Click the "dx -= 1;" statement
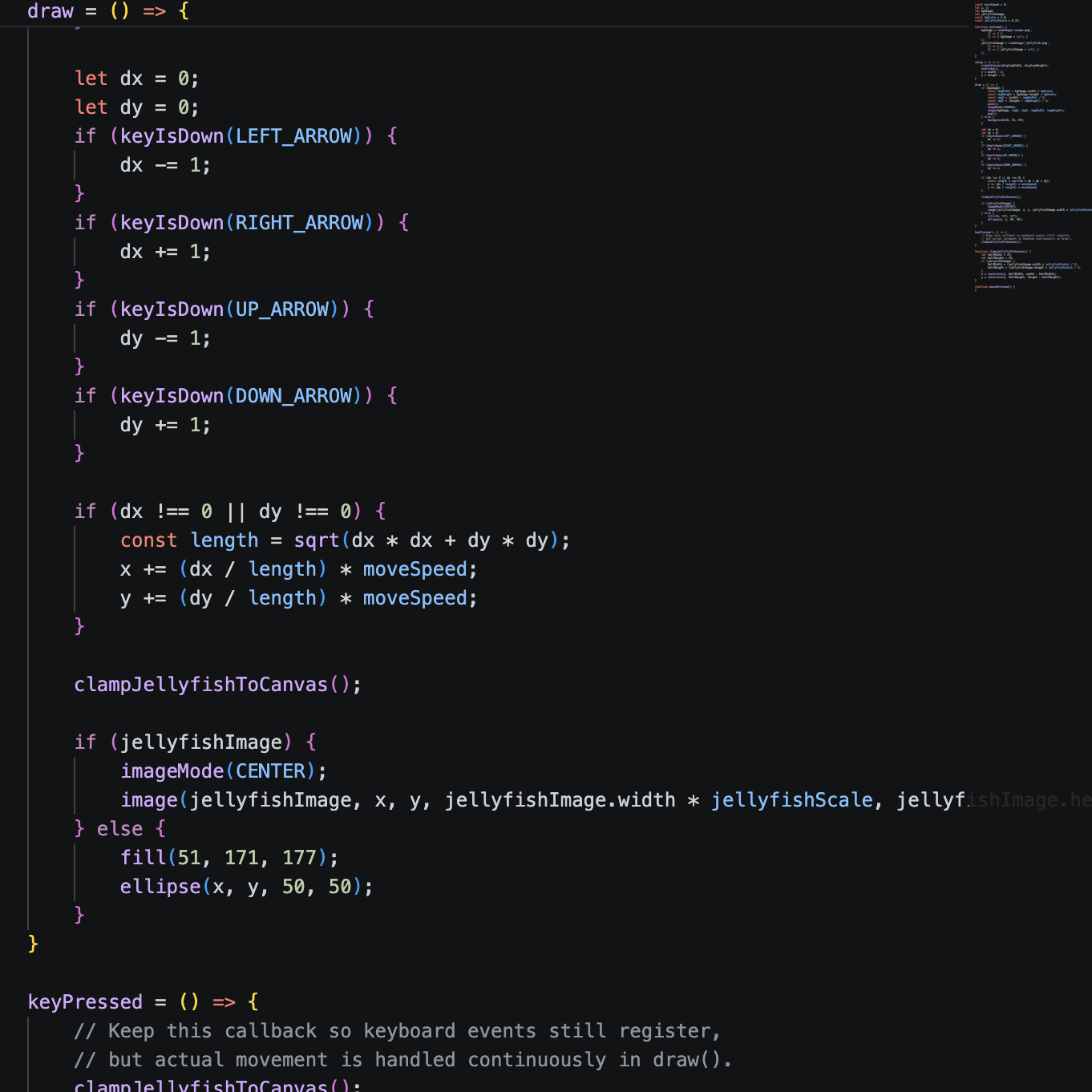Viewport: 1092px width, 1092px height. click(165, 165)
